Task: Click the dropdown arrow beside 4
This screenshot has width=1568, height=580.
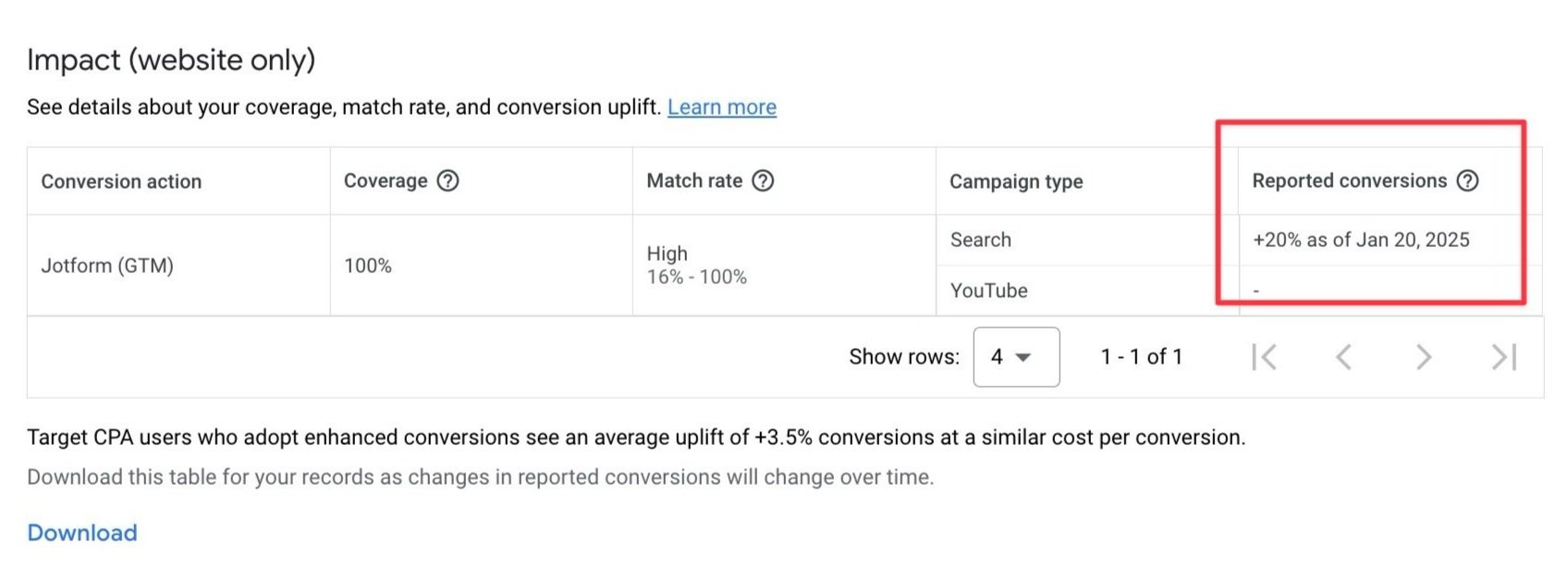Action: click(x=1023, y=357)
